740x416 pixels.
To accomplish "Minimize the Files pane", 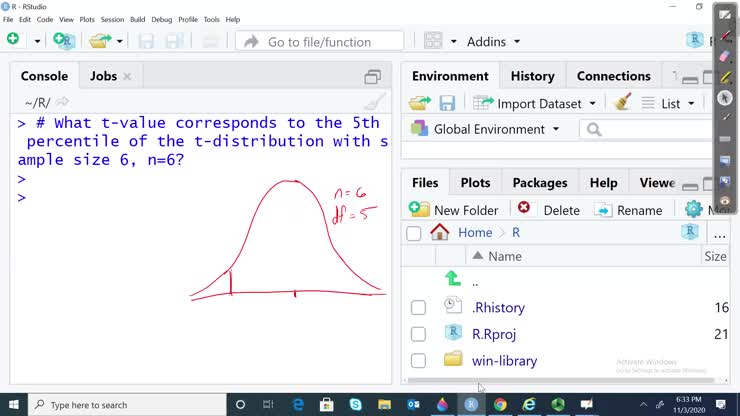I will pyautogui.click(x=690, y=186).
